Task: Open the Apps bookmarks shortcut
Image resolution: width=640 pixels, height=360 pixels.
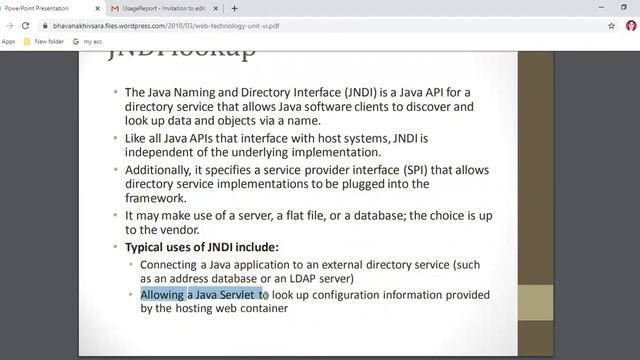Action: coord(8,42)
